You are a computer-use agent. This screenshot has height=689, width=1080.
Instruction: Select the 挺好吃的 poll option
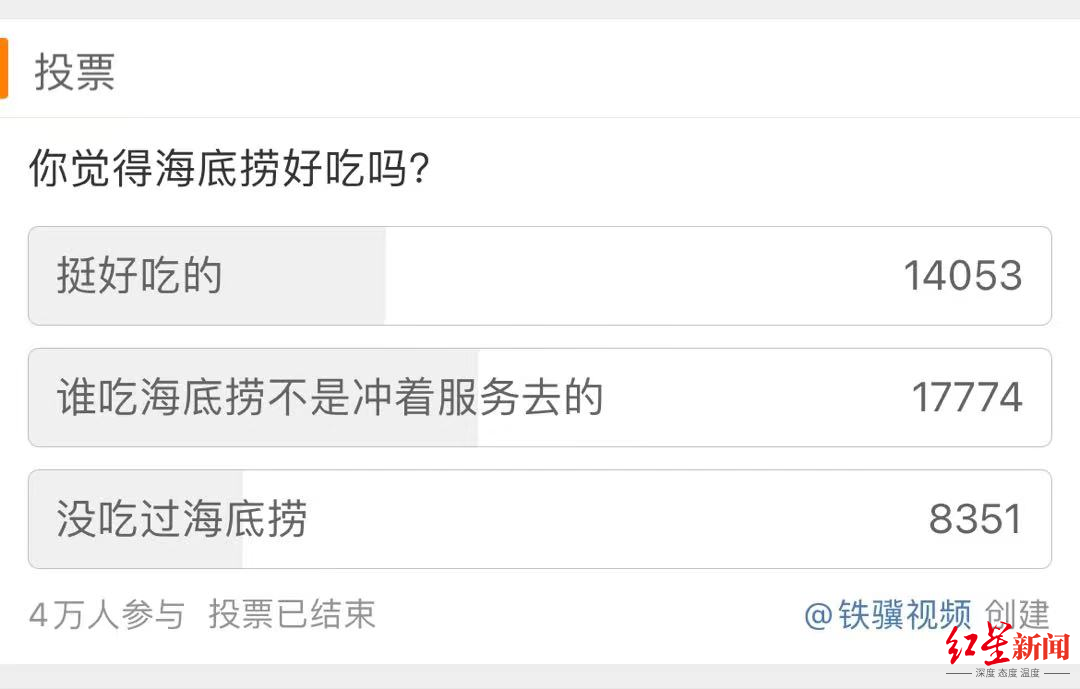point(139,276)
